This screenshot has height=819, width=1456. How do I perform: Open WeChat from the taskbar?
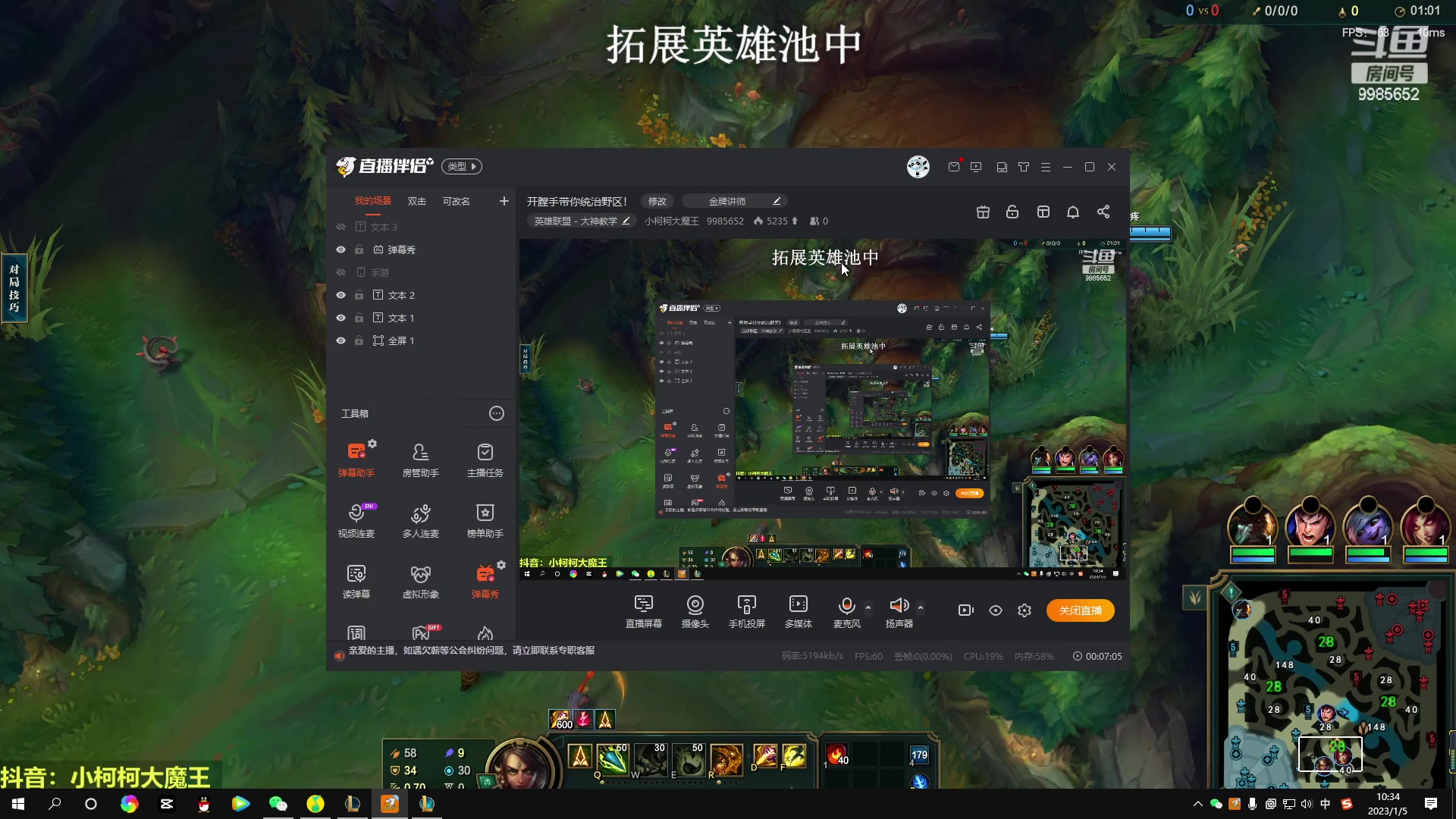(278, 804)
